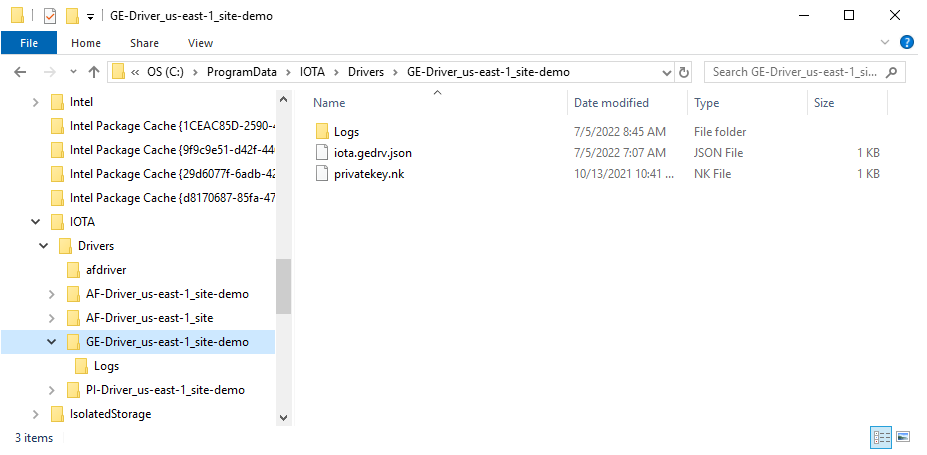Click GE-Driver_us-east-1_site-demo breadcrumb in address bar
927x455 pixels.
(488, 72)
